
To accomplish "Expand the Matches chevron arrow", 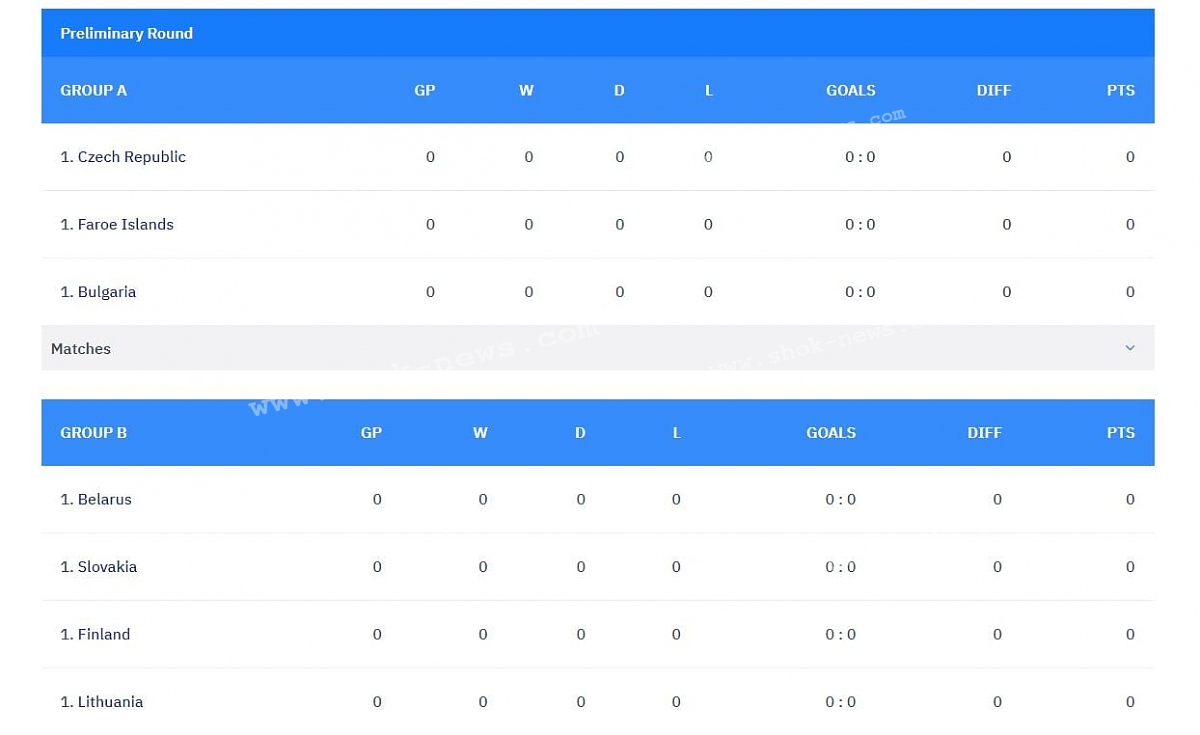I will point(1130,348).
